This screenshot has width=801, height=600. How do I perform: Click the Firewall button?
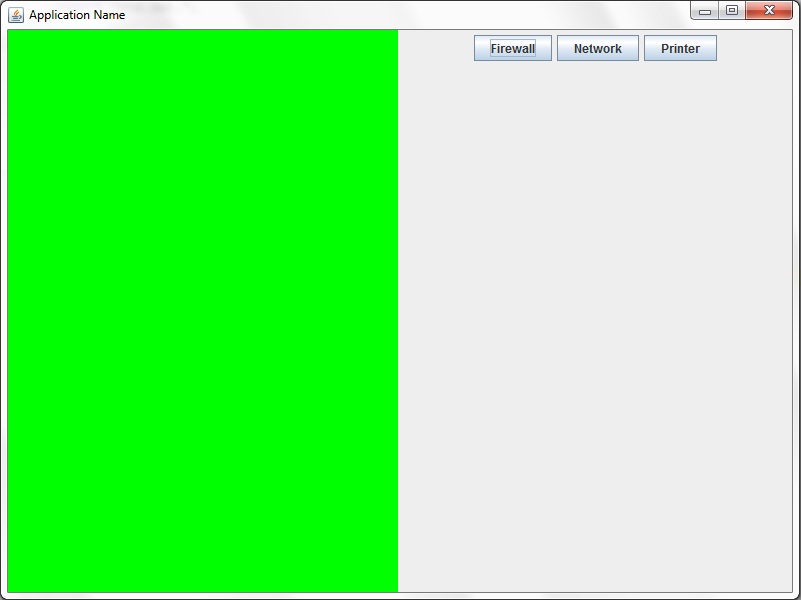pos(512,47)
